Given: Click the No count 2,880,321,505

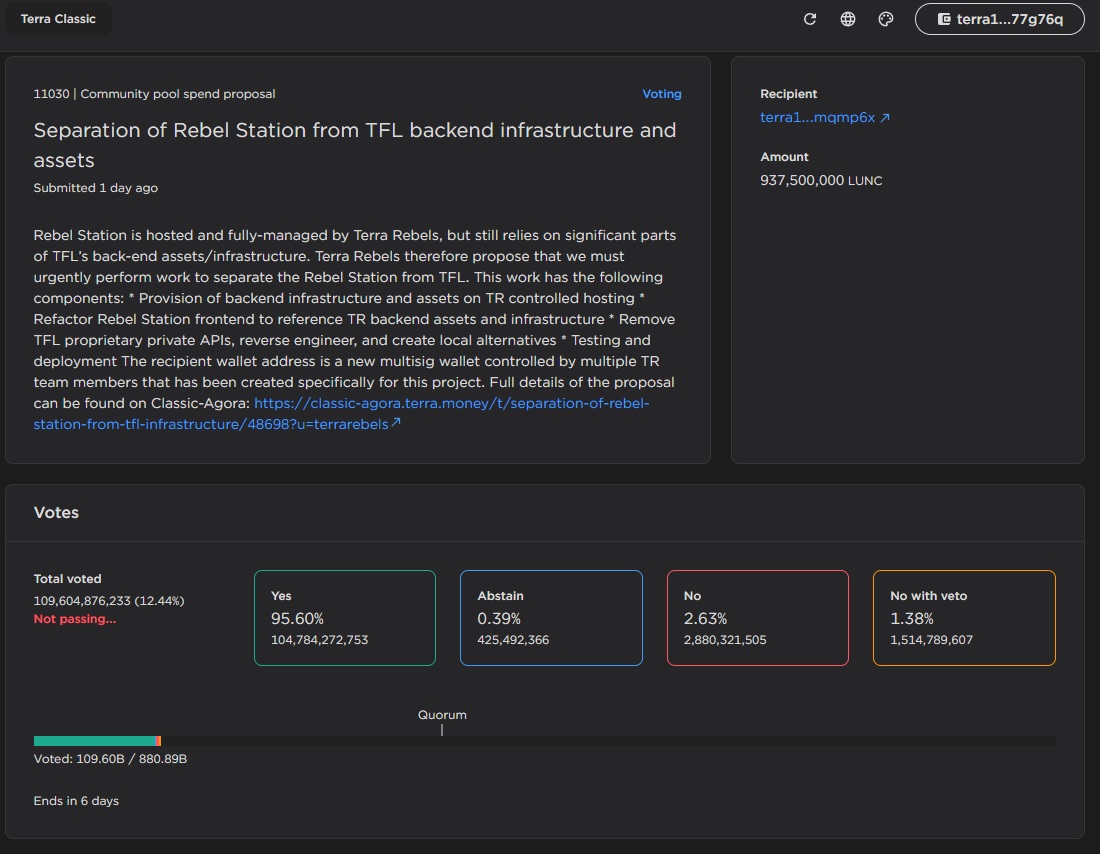Looking at the screenshot, I should 725,639.
